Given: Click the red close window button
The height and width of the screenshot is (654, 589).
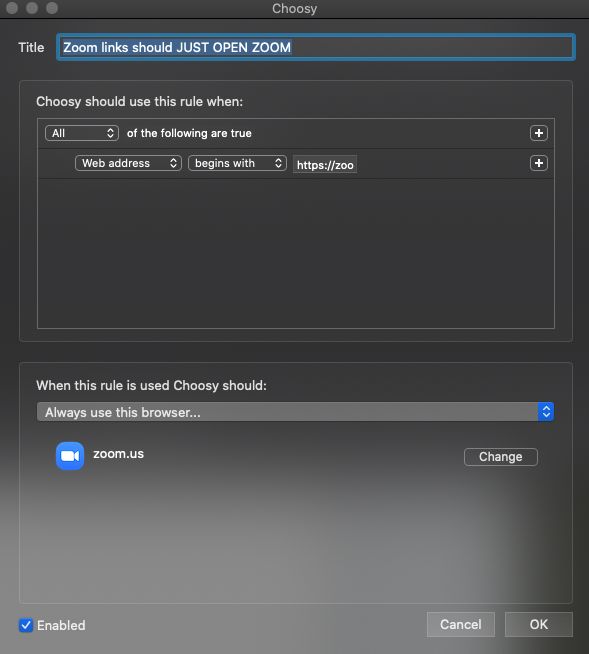Looking at the screenshot, I should [12, 8].
